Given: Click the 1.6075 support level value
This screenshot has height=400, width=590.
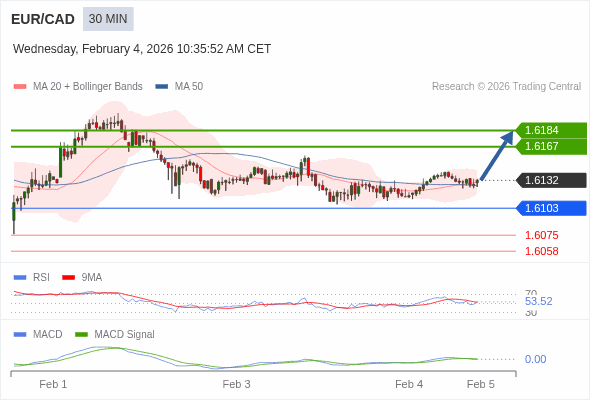Looking at the screenshot, I should pyautogui.click(x=542, y=236).
